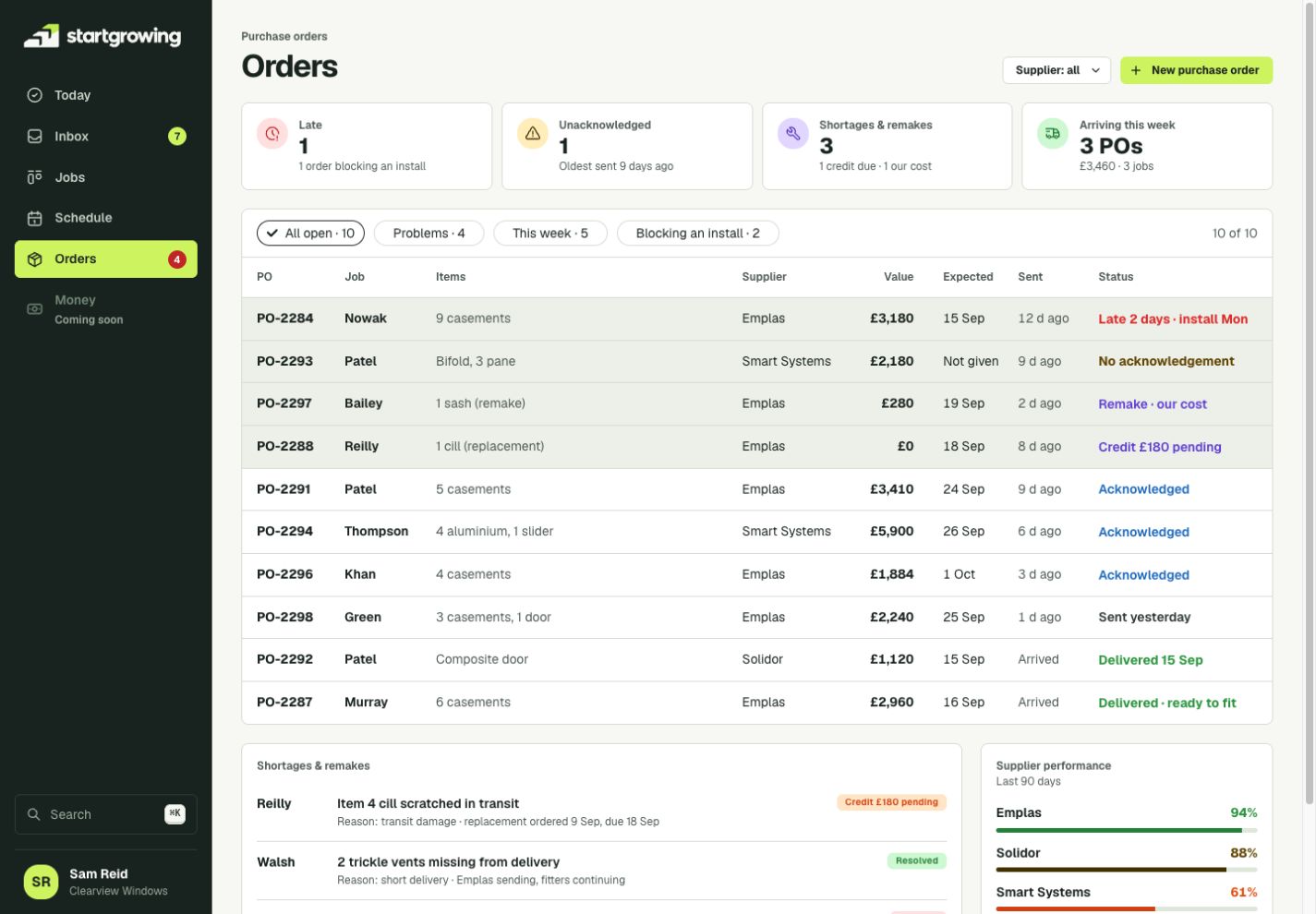Click the Late clock icon card
The width and height of the screenshot is (1316, 914).
pyautogui.click(x=272, y=134)
